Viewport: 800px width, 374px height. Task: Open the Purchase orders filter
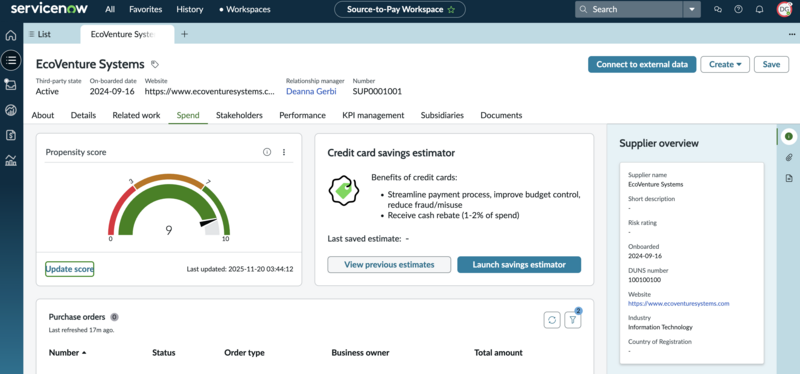pyautogui.click(x=572, y=320)
